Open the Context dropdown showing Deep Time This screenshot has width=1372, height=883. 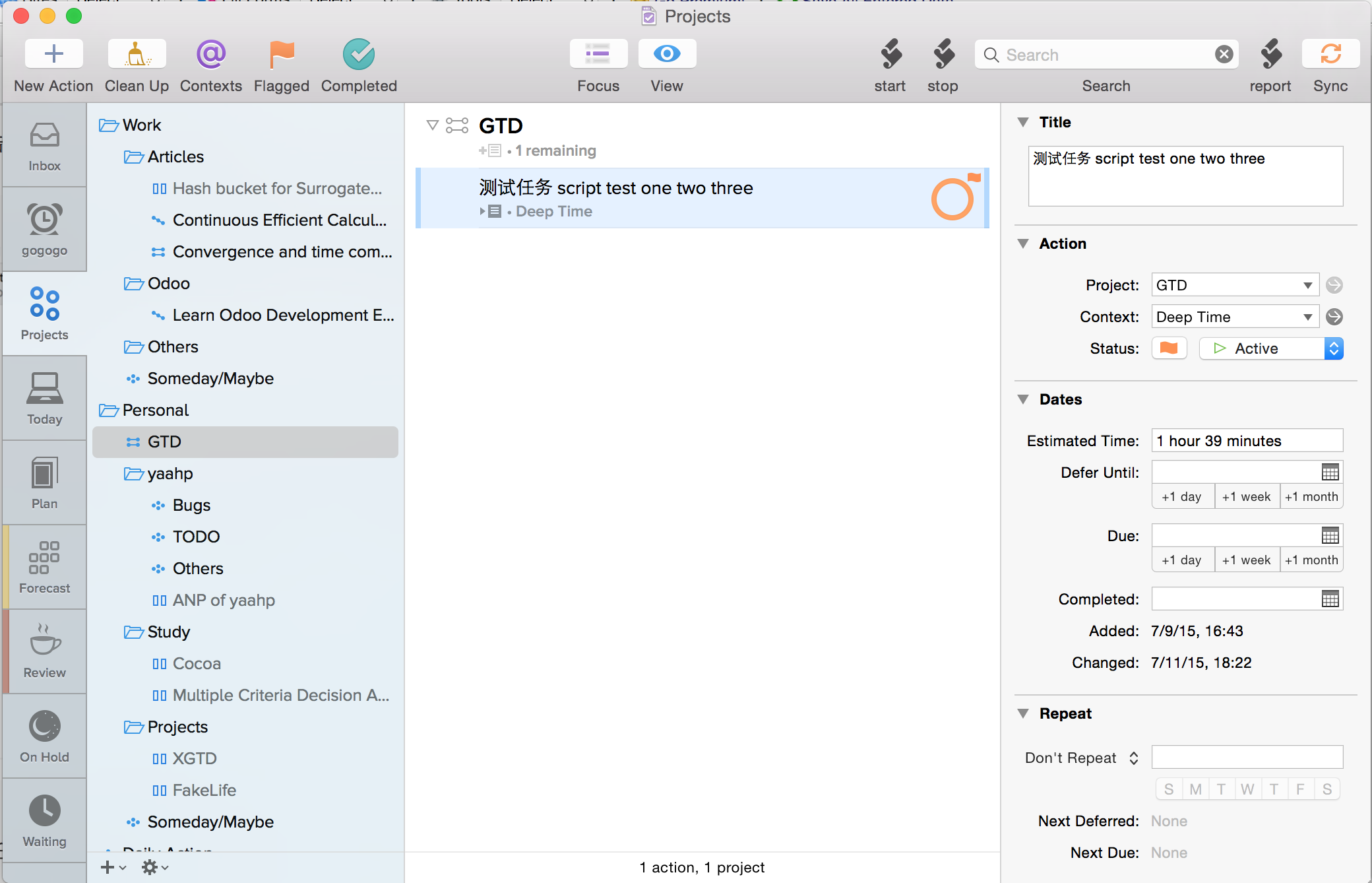[x=1235, y=317]
